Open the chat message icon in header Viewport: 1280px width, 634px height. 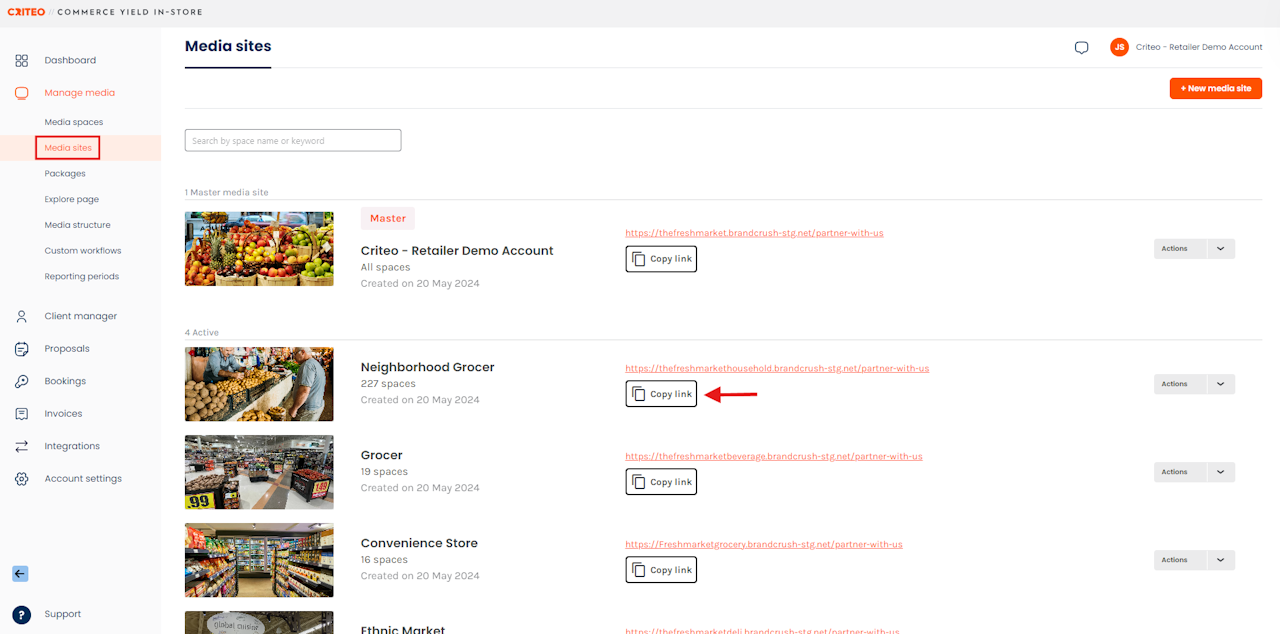coord(1081,47)
